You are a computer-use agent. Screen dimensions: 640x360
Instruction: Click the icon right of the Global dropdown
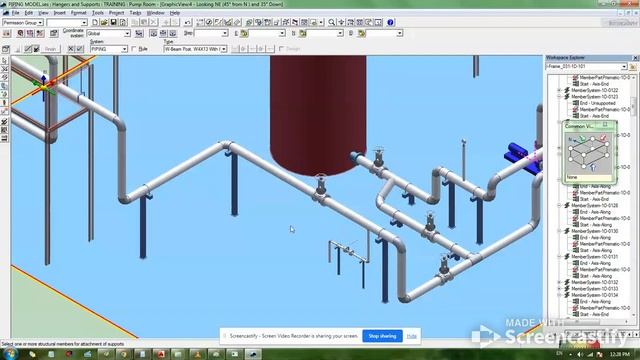[139, 33]
